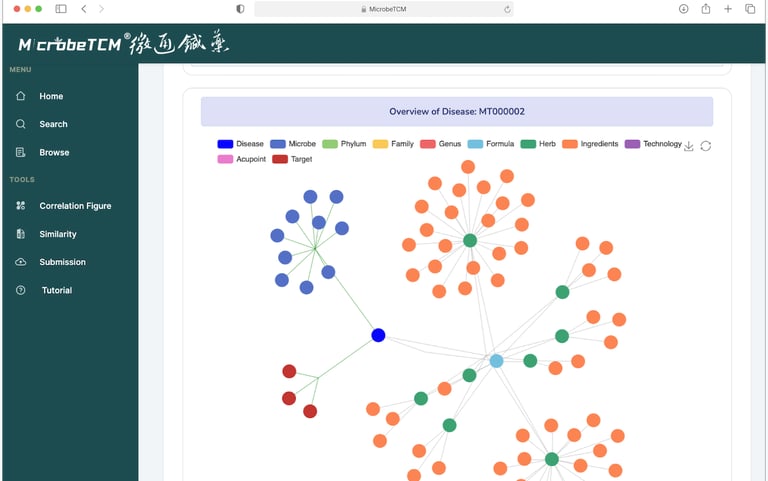Image resolution: width=768 pixels, height=481 pixels.
Task: Click the MicrobeTCM address bar
Action: (384, 9)
